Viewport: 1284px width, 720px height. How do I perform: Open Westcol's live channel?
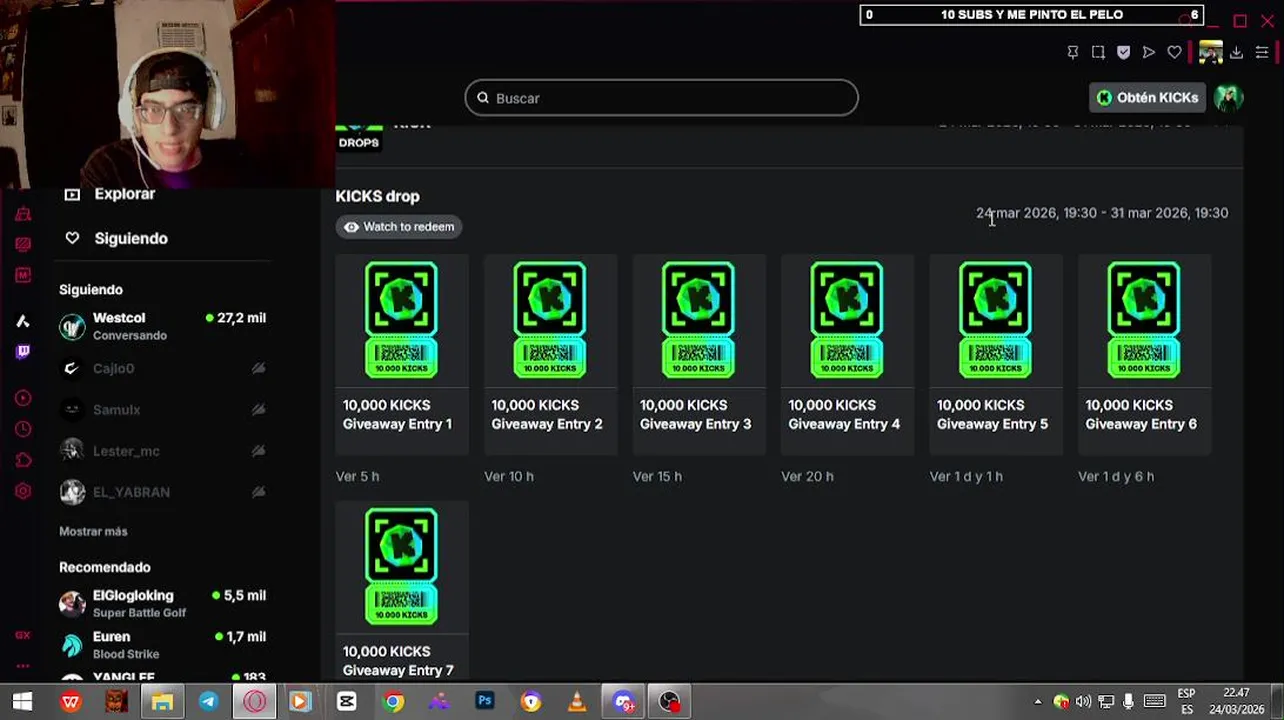(163, 326)
